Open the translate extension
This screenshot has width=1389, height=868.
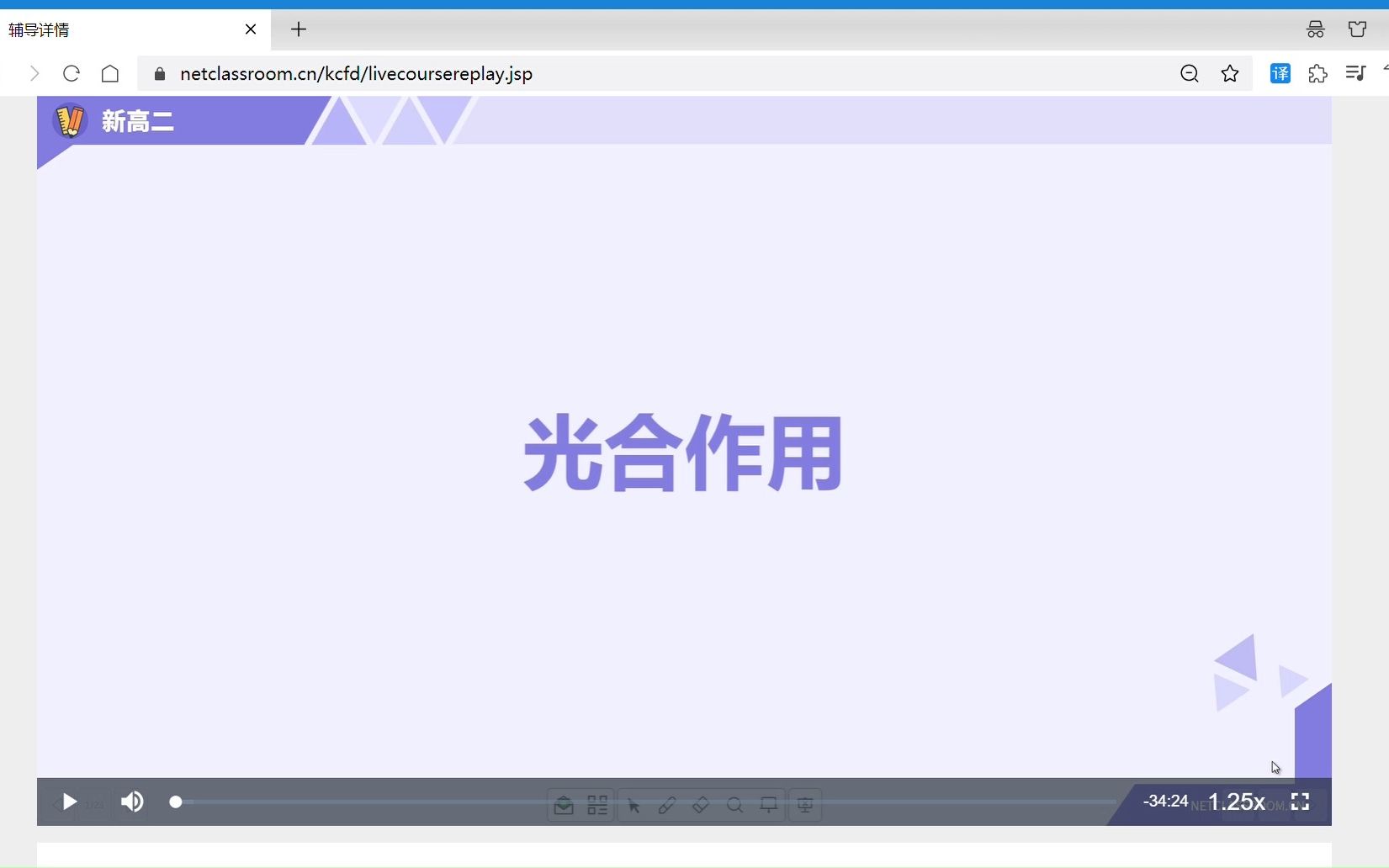(1280, 74)
